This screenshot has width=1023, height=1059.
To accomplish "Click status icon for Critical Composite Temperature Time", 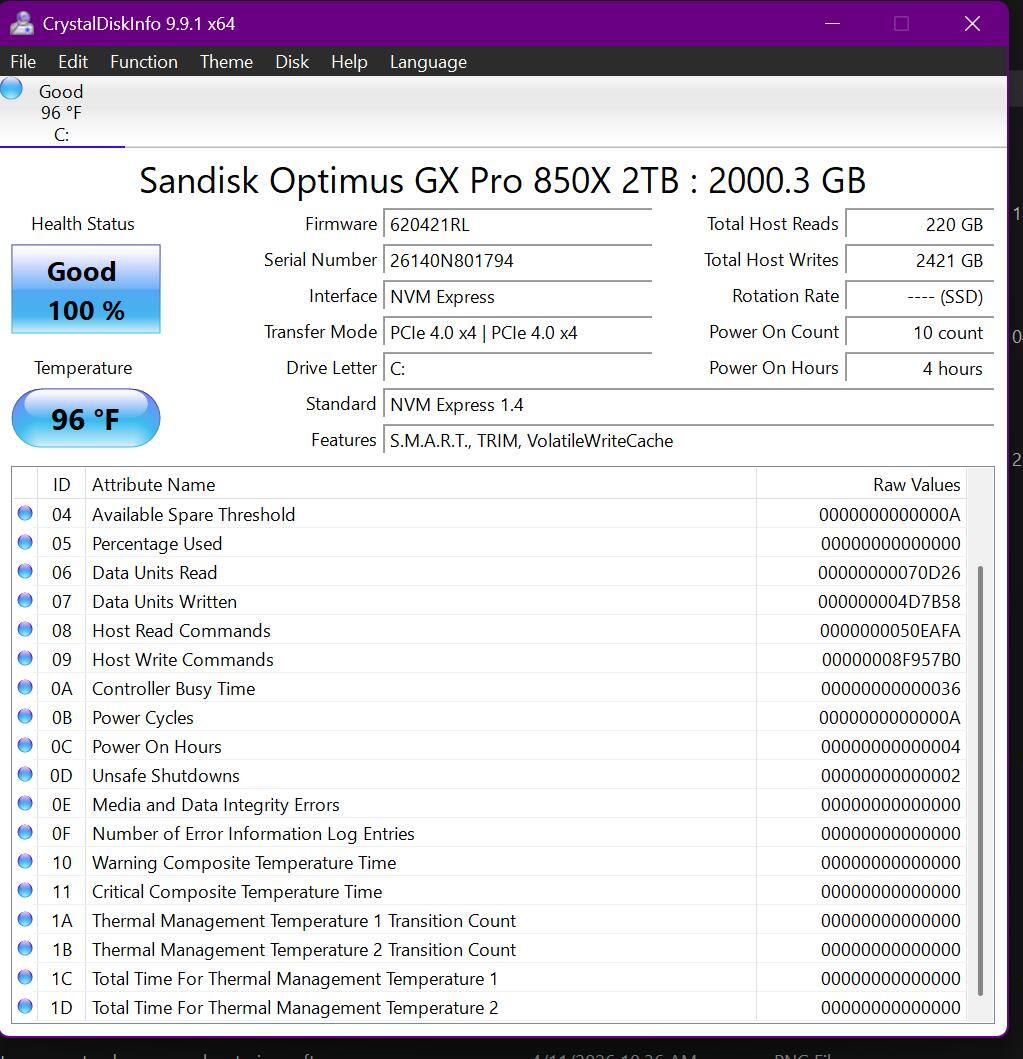I will click(25, 891).
